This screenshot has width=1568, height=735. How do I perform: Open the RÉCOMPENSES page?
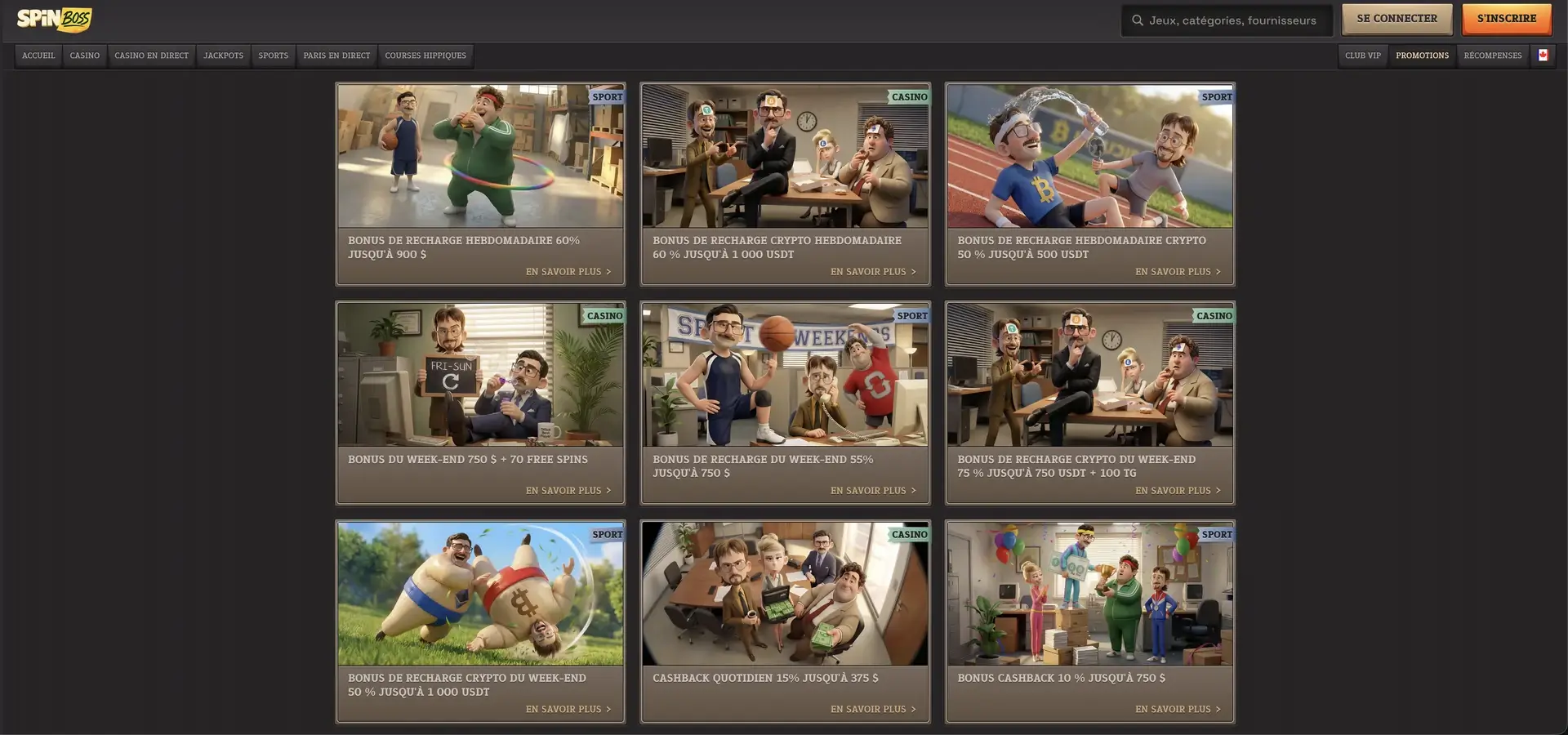pyautogui.click(x=1492, y=56)
